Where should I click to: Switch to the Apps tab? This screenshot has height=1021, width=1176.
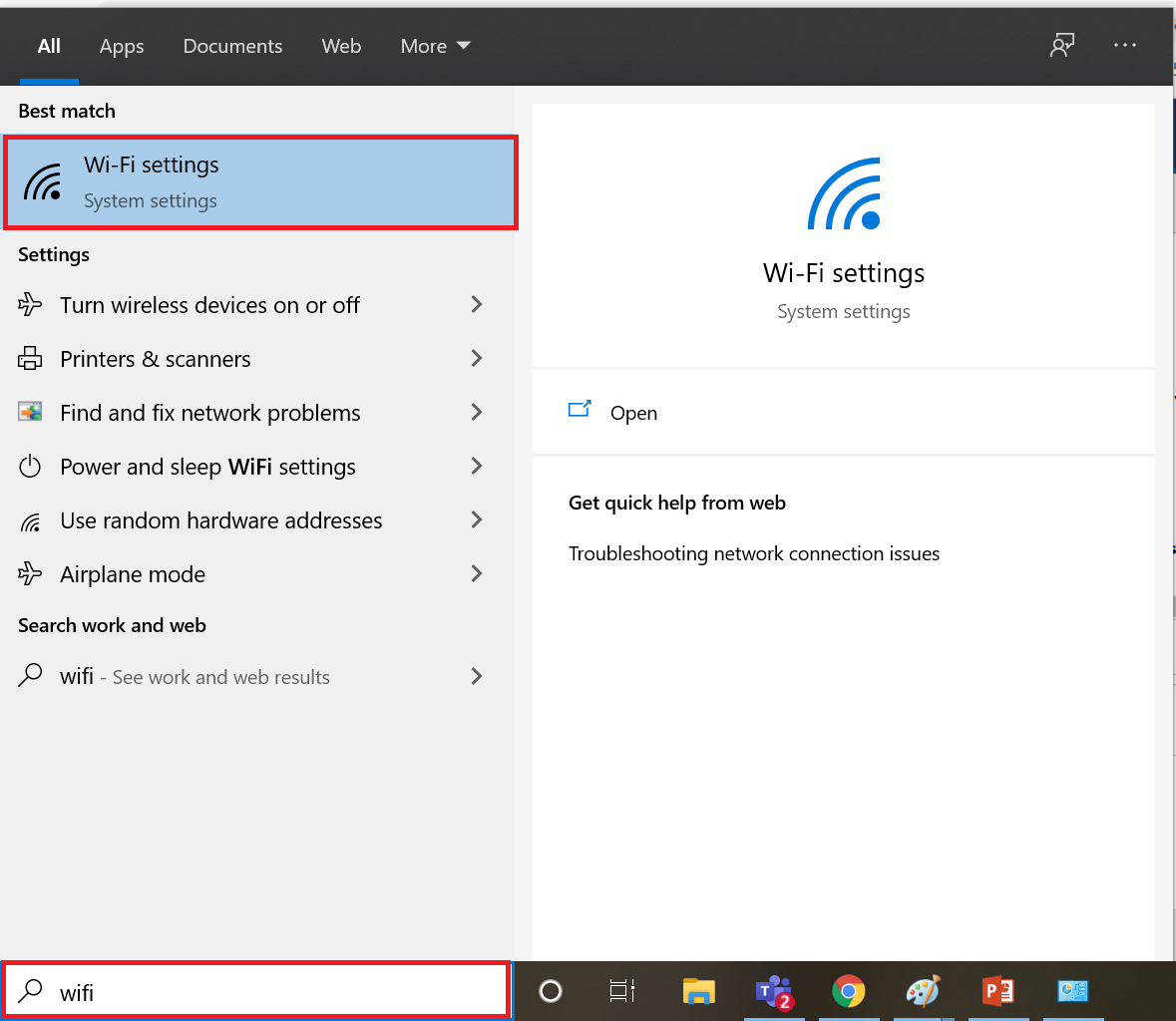(x=122, y=47)
